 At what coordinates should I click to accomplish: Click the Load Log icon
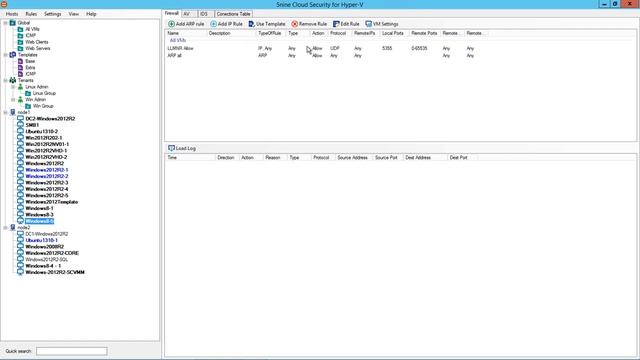pyautogui.click(x=171, y=148)
